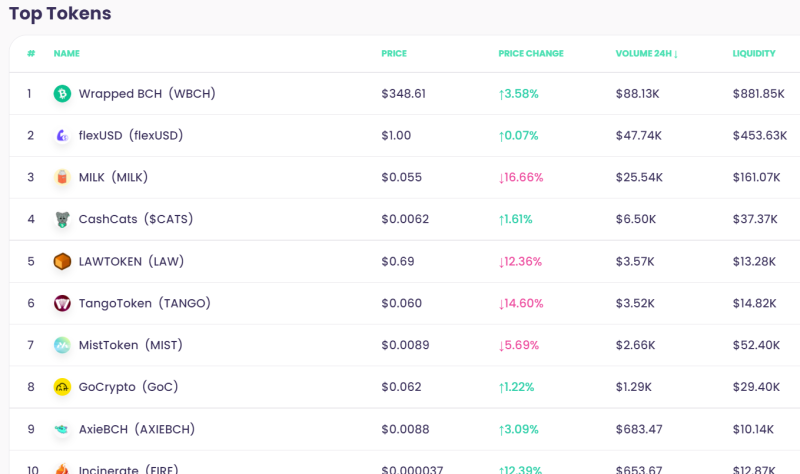Click the CashCats cat icon
Screen dimensions: 800x474
pyautogui.click(x=62, y=219)
